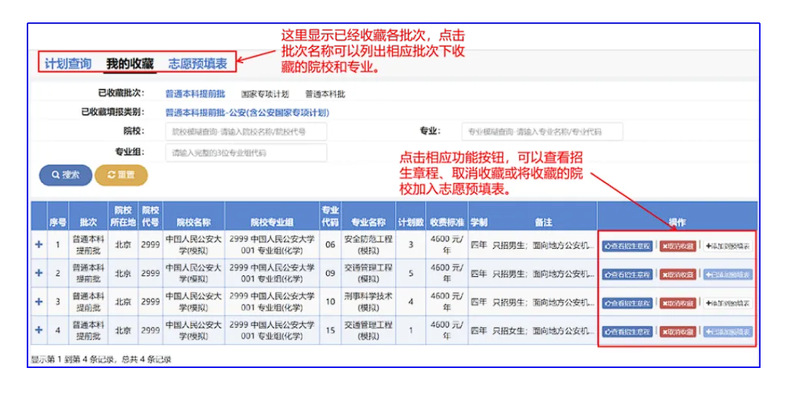Click 取消收藏 button in row 1
The image size is (798, 394).
(678, 246)
